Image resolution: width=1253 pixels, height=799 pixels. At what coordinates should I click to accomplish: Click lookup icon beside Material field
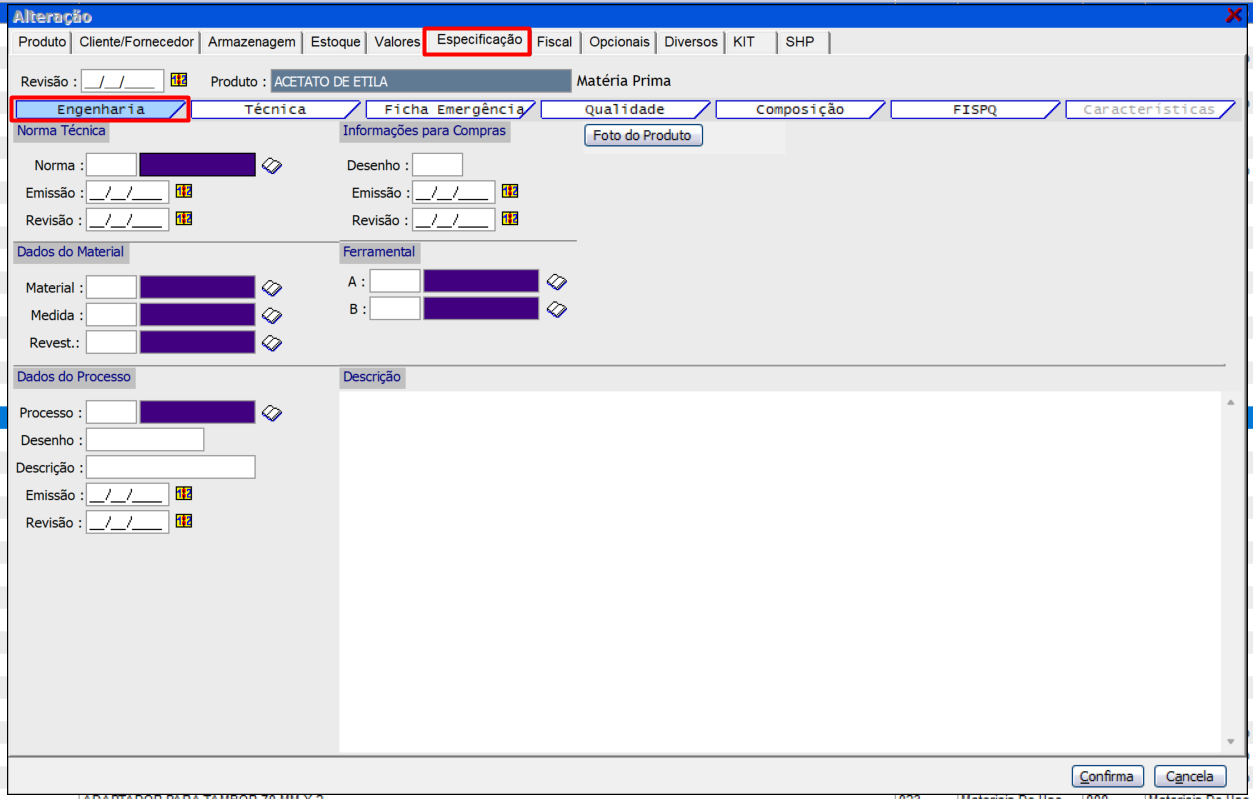click(x=272, y=288)
